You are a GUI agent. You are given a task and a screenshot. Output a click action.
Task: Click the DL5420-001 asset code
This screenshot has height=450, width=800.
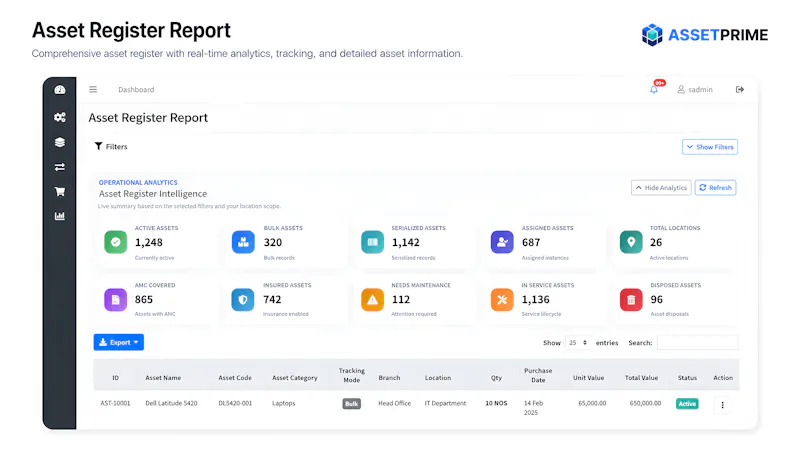235,403
